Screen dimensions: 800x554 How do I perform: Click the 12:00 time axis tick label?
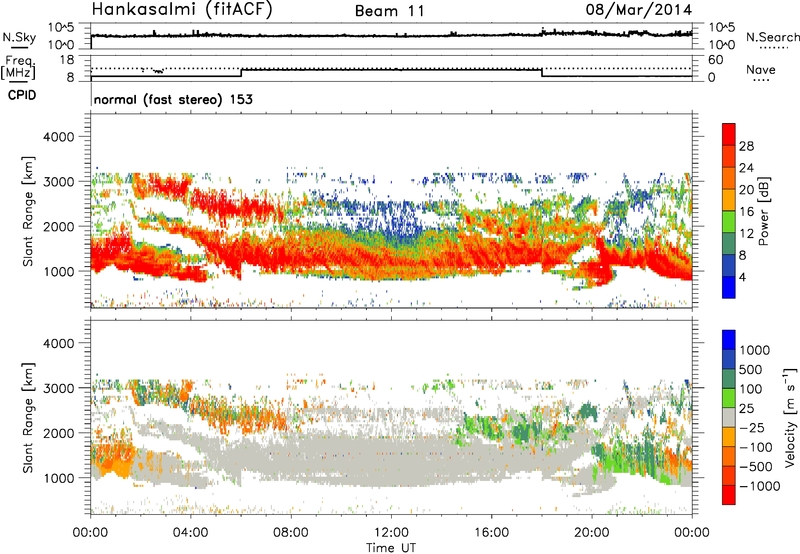391,533
